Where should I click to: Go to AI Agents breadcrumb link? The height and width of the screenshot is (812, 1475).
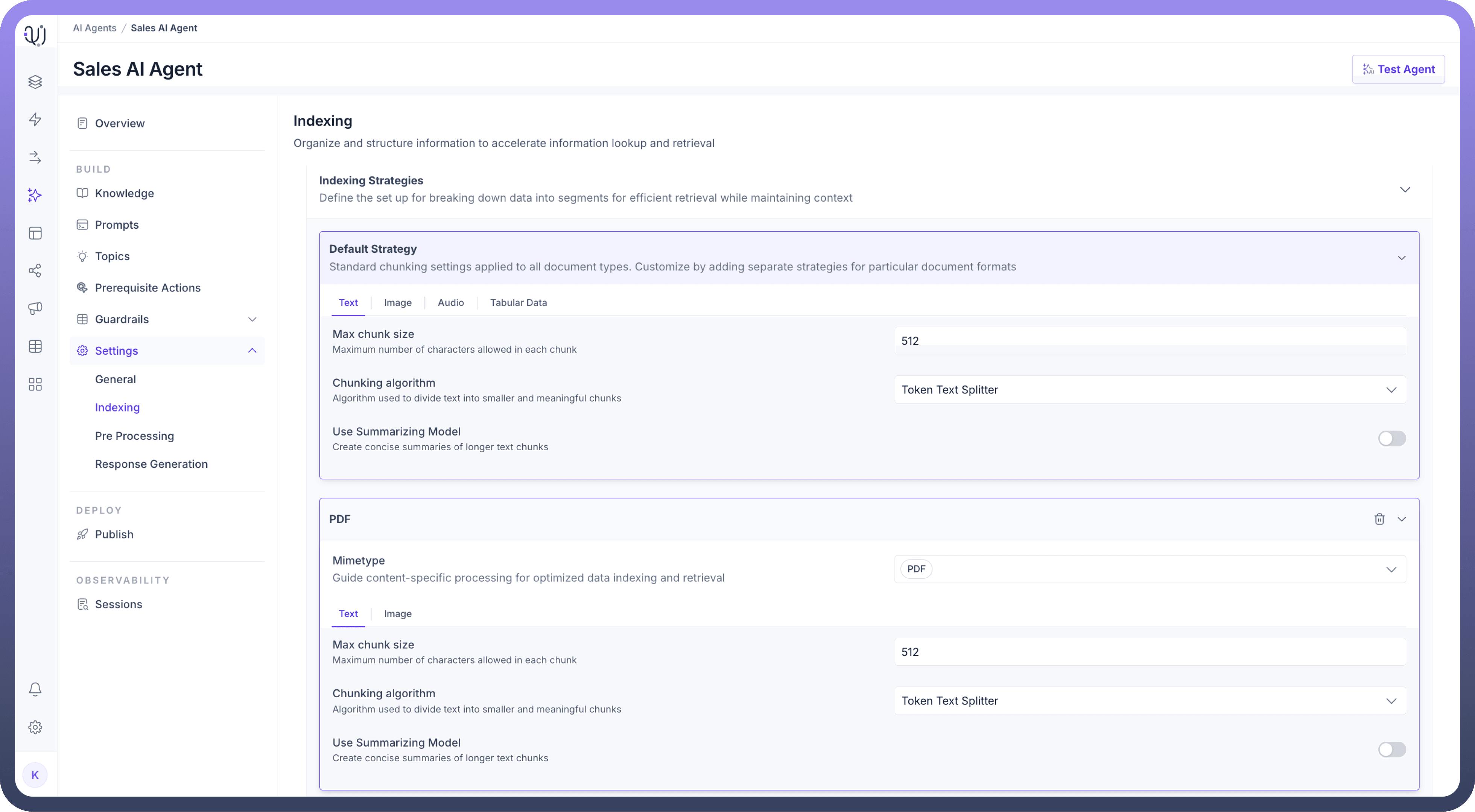point(94,28)
